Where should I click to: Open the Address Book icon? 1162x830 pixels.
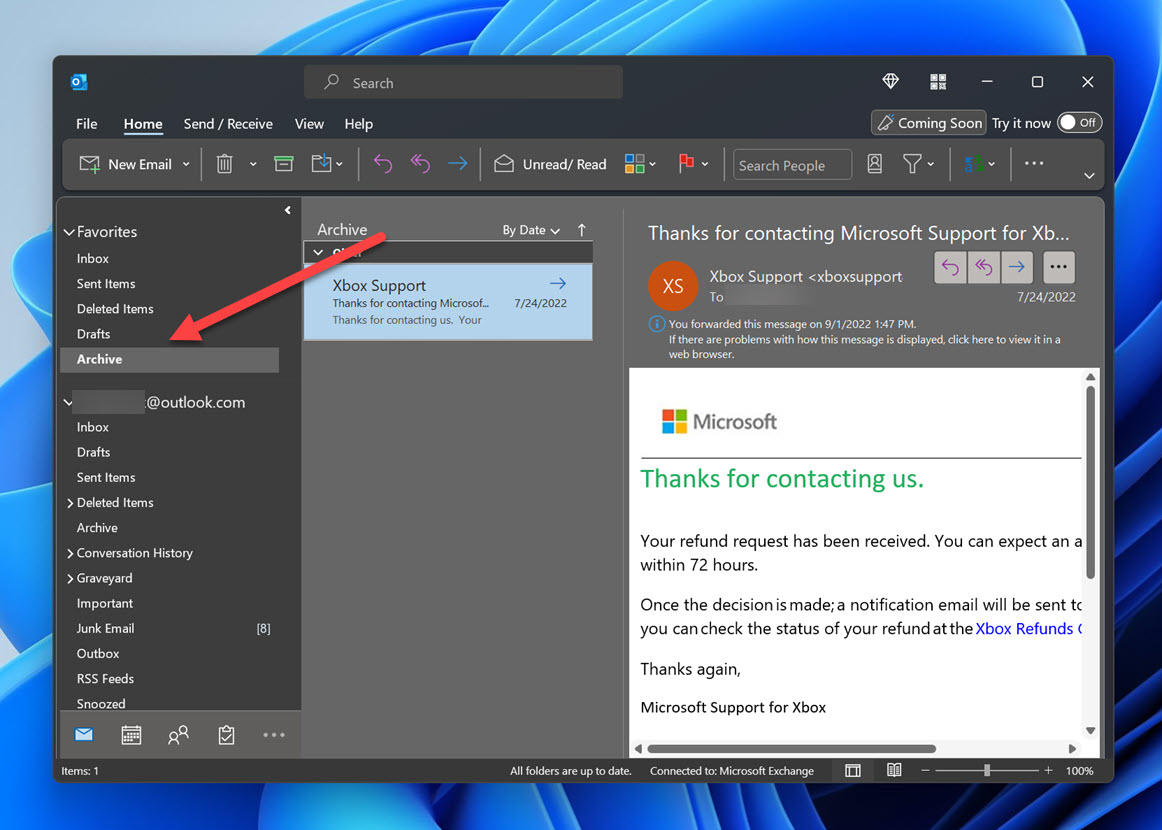pos(874,164)
